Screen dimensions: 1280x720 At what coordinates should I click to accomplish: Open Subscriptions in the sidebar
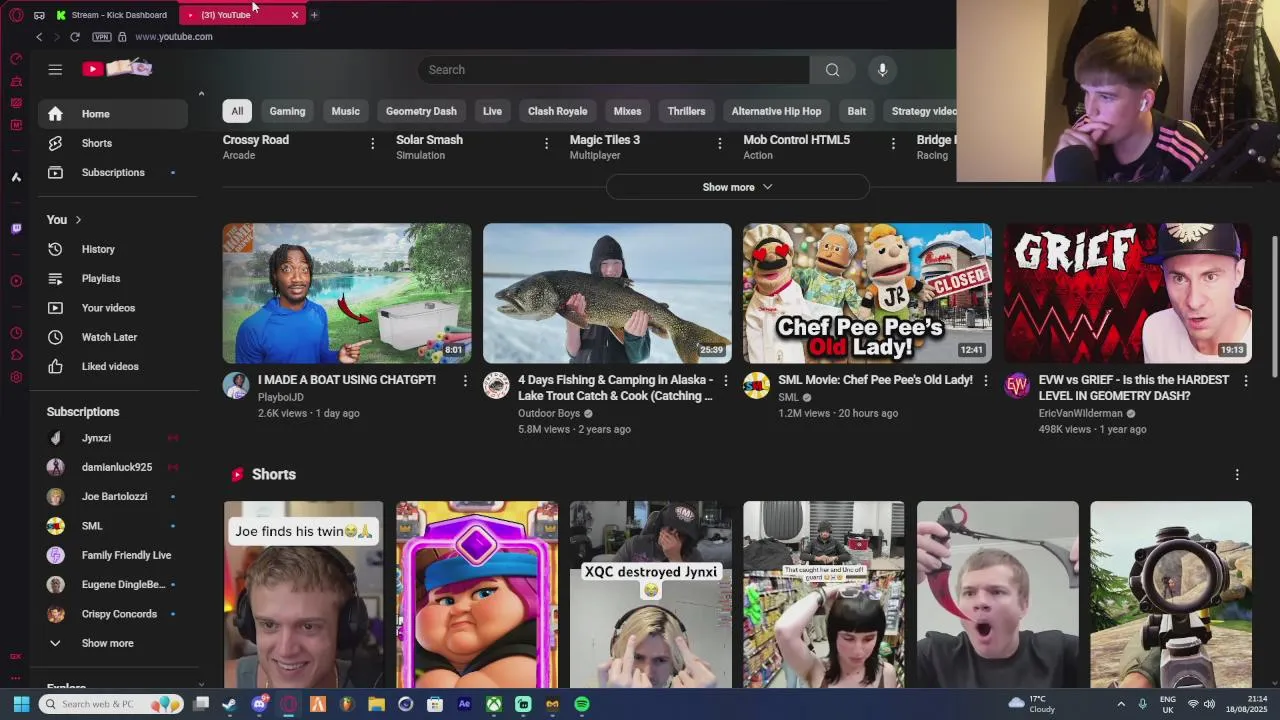point(112,172)
